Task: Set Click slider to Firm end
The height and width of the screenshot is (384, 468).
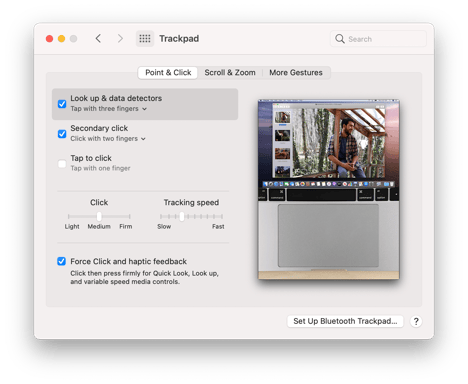Action: click(130, 216)
